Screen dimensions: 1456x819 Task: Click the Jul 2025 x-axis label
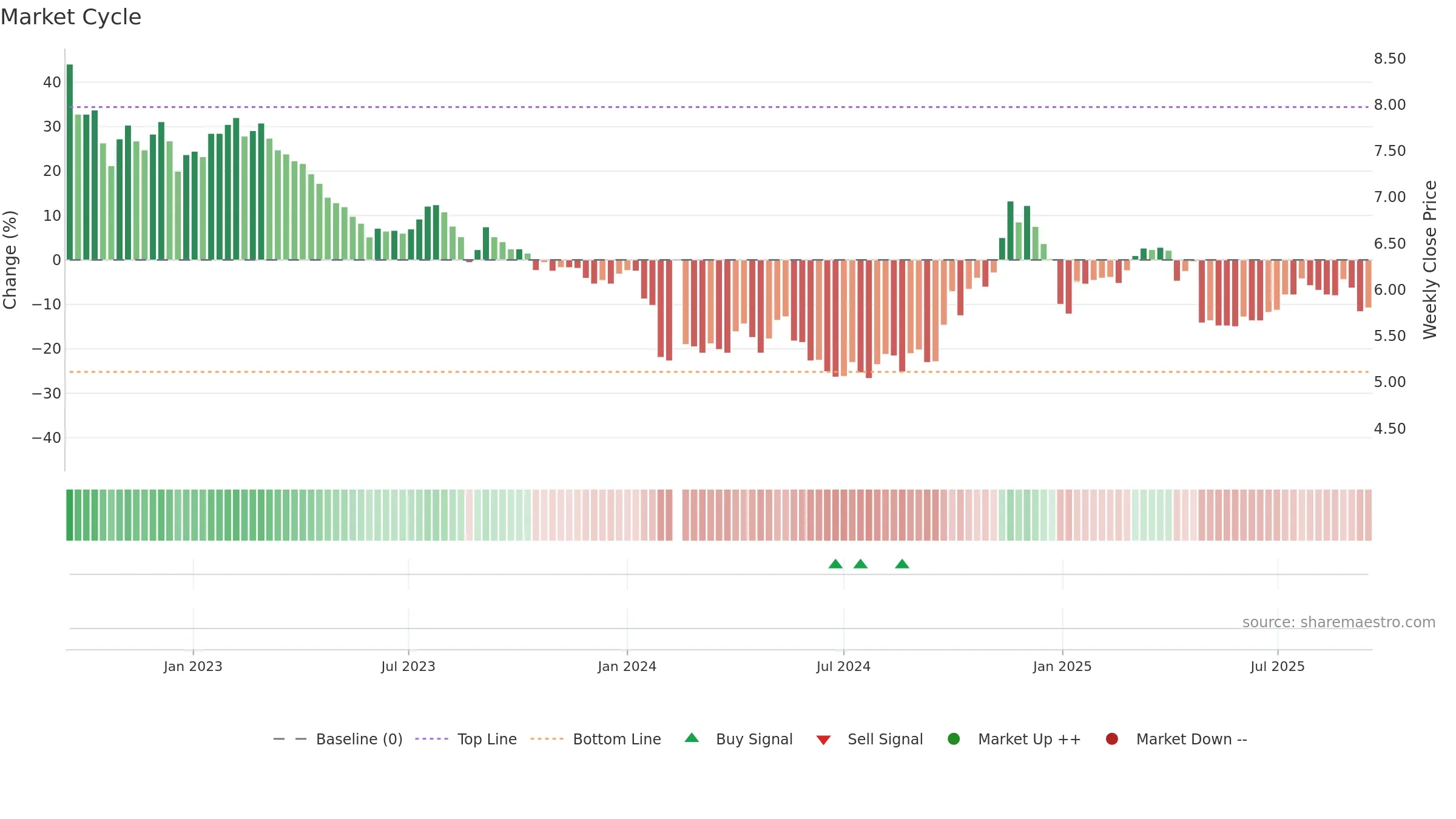coord(1278,666)
